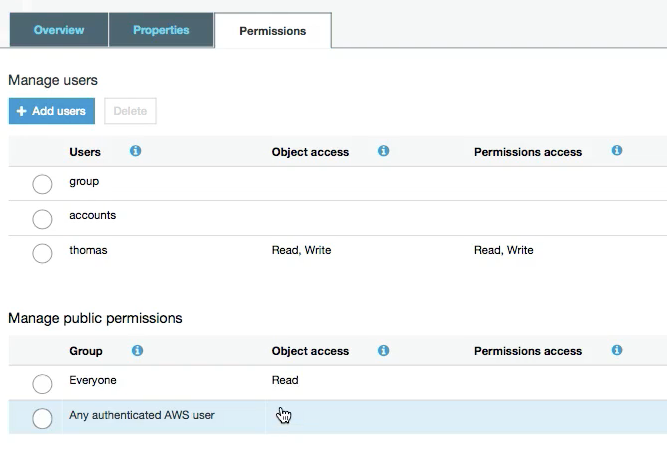The image size is (667, 464).
Task: Click Everyone's Object access Read value
Action: (285, 380)
